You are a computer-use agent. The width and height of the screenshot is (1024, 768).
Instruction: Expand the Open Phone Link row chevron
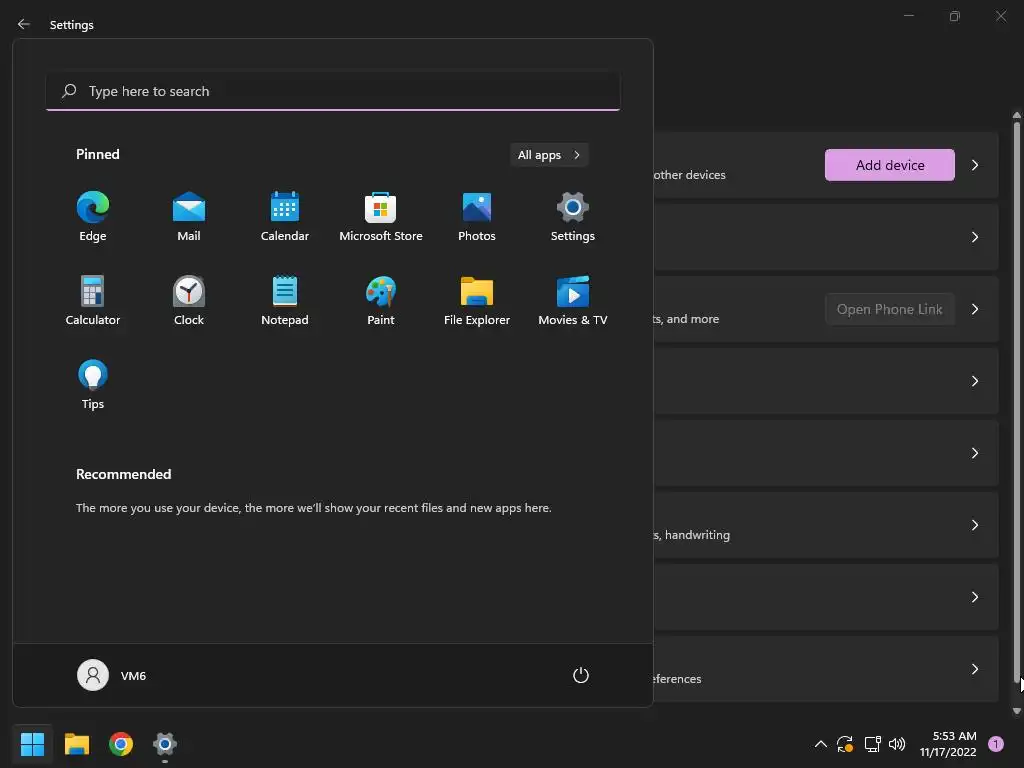coord(975,309)
